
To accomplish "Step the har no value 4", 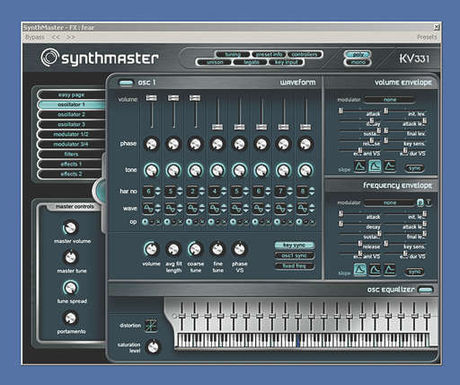I will [224, 191].
